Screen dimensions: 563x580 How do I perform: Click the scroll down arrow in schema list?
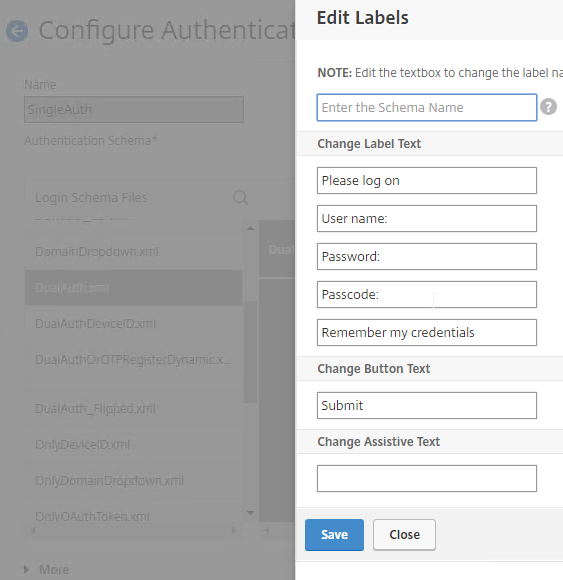(x=250, y=513)
